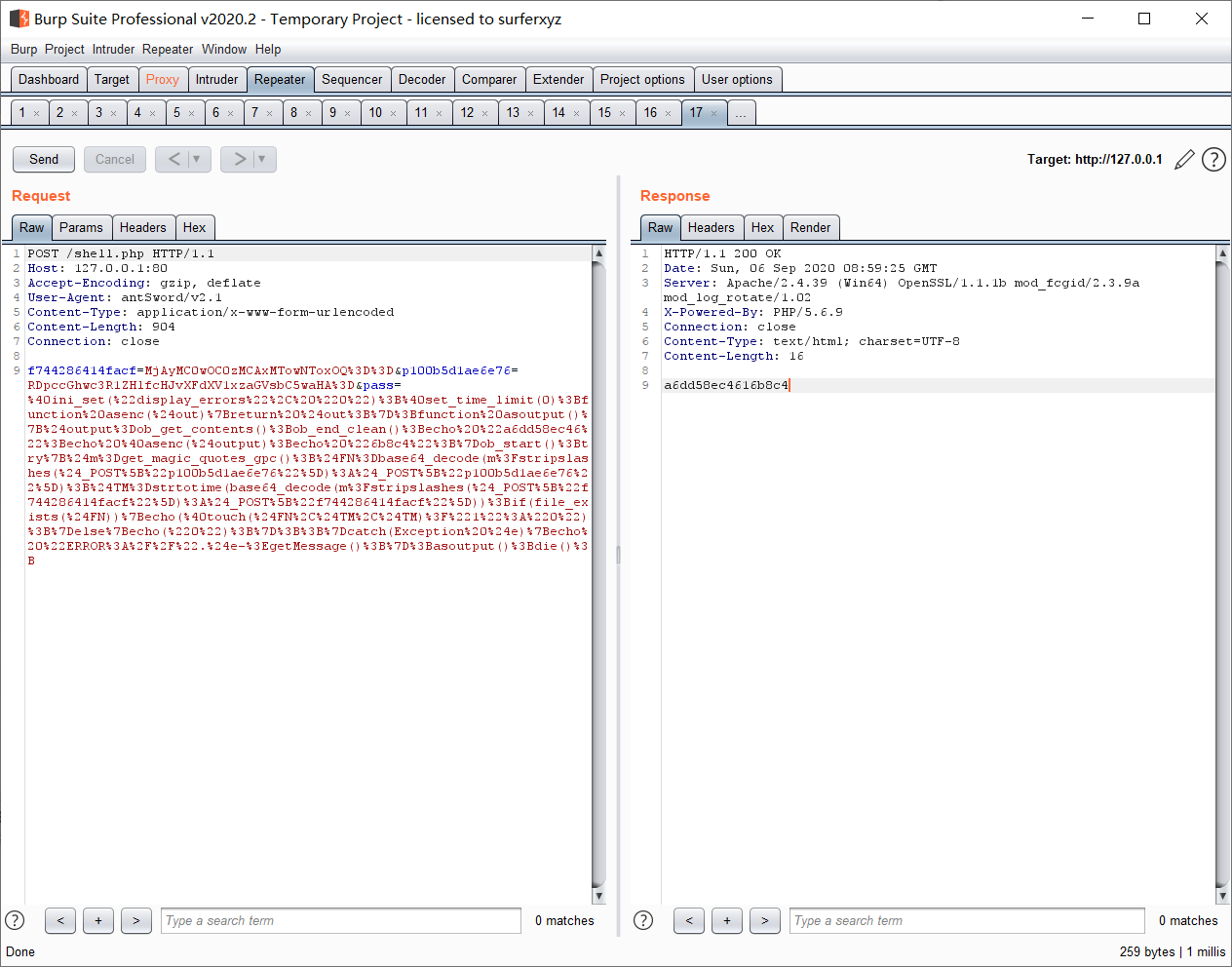Close Repeater tab 13
Screen dimensions: 1232x967
point(530,114)
